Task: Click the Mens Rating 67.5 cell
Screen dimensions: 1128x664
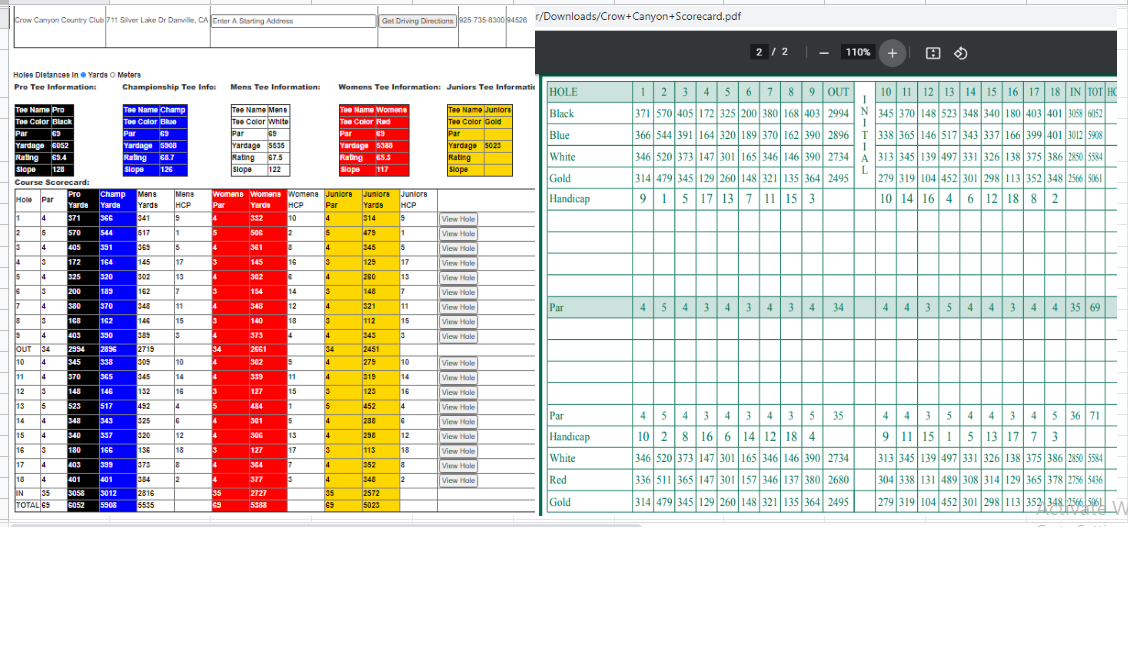Action: pyautogui.click(x=278, y=158)
